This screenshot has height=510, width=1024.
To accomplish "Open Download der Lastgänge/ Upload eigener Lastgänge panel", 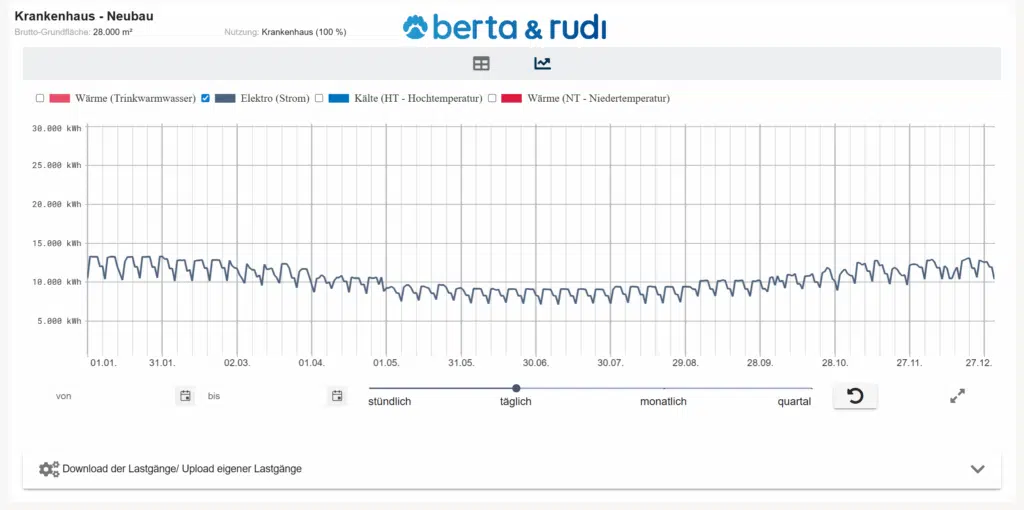I will click(x=182, y=468).
